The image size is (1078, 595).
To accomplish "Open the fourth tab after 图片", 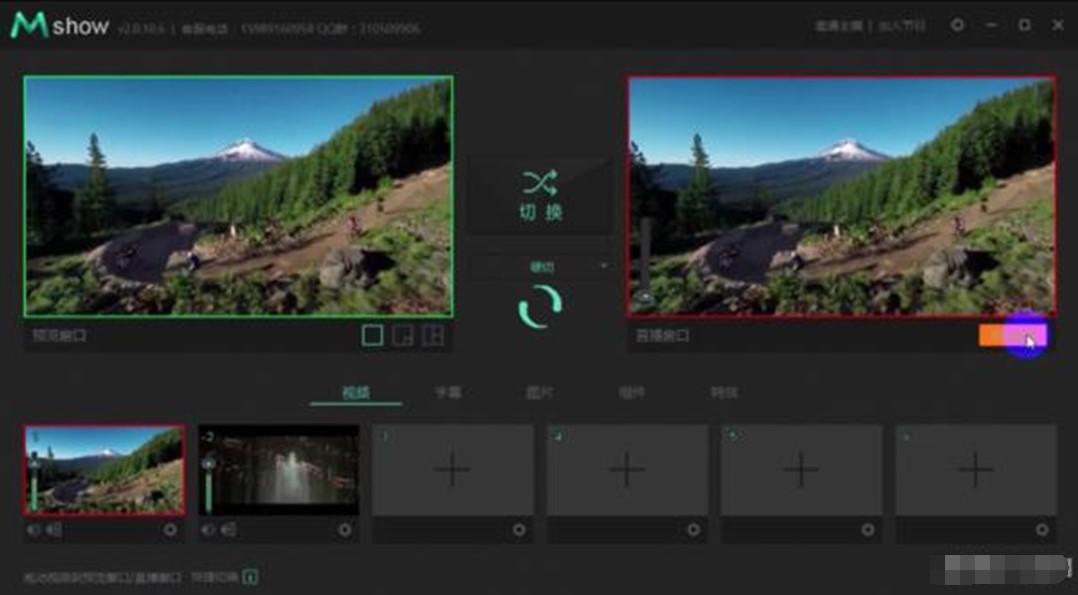I will 631,393.
